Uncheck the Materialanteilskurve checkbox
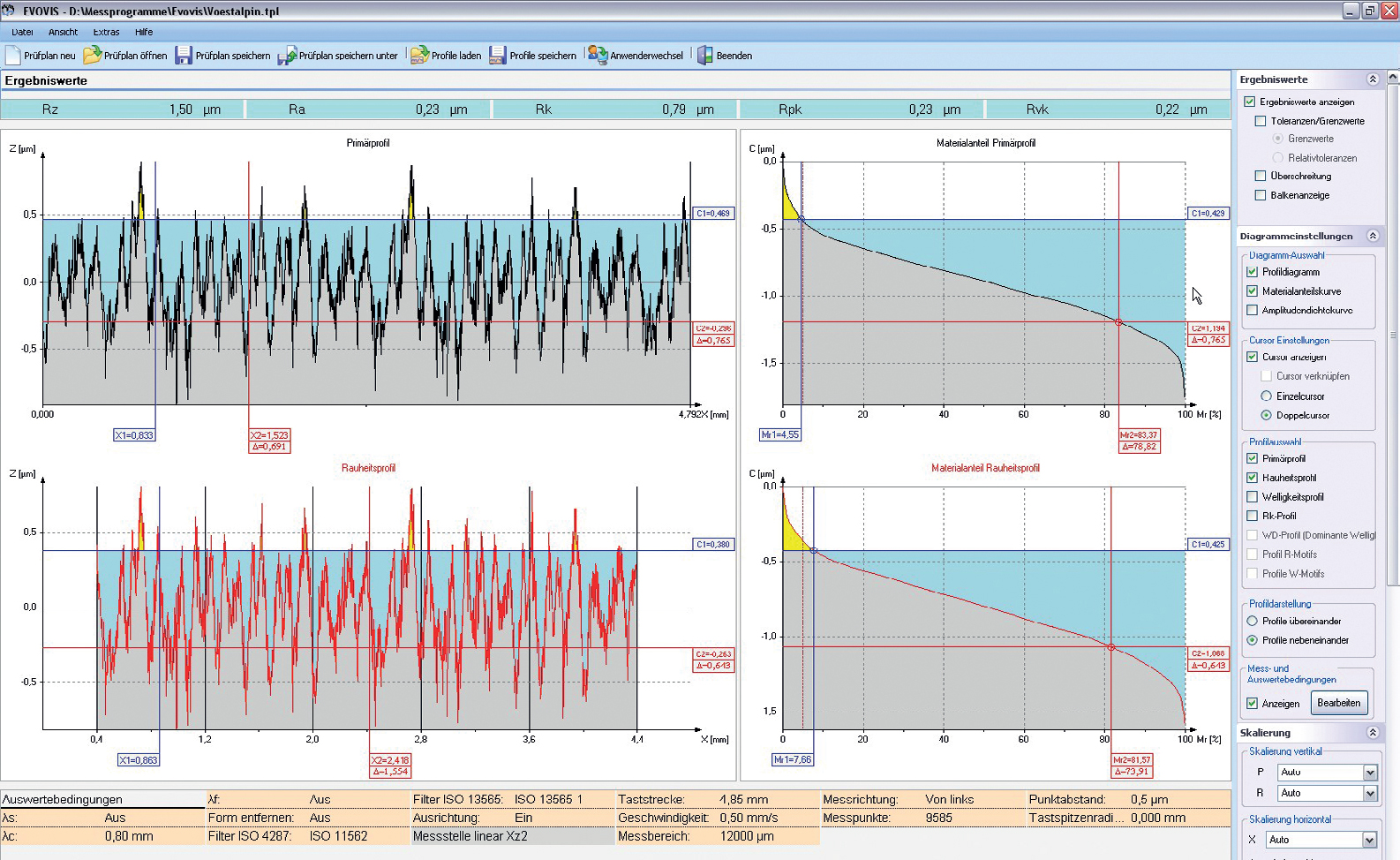This screenshot has height=860, width=1400. click(1252, 291)
